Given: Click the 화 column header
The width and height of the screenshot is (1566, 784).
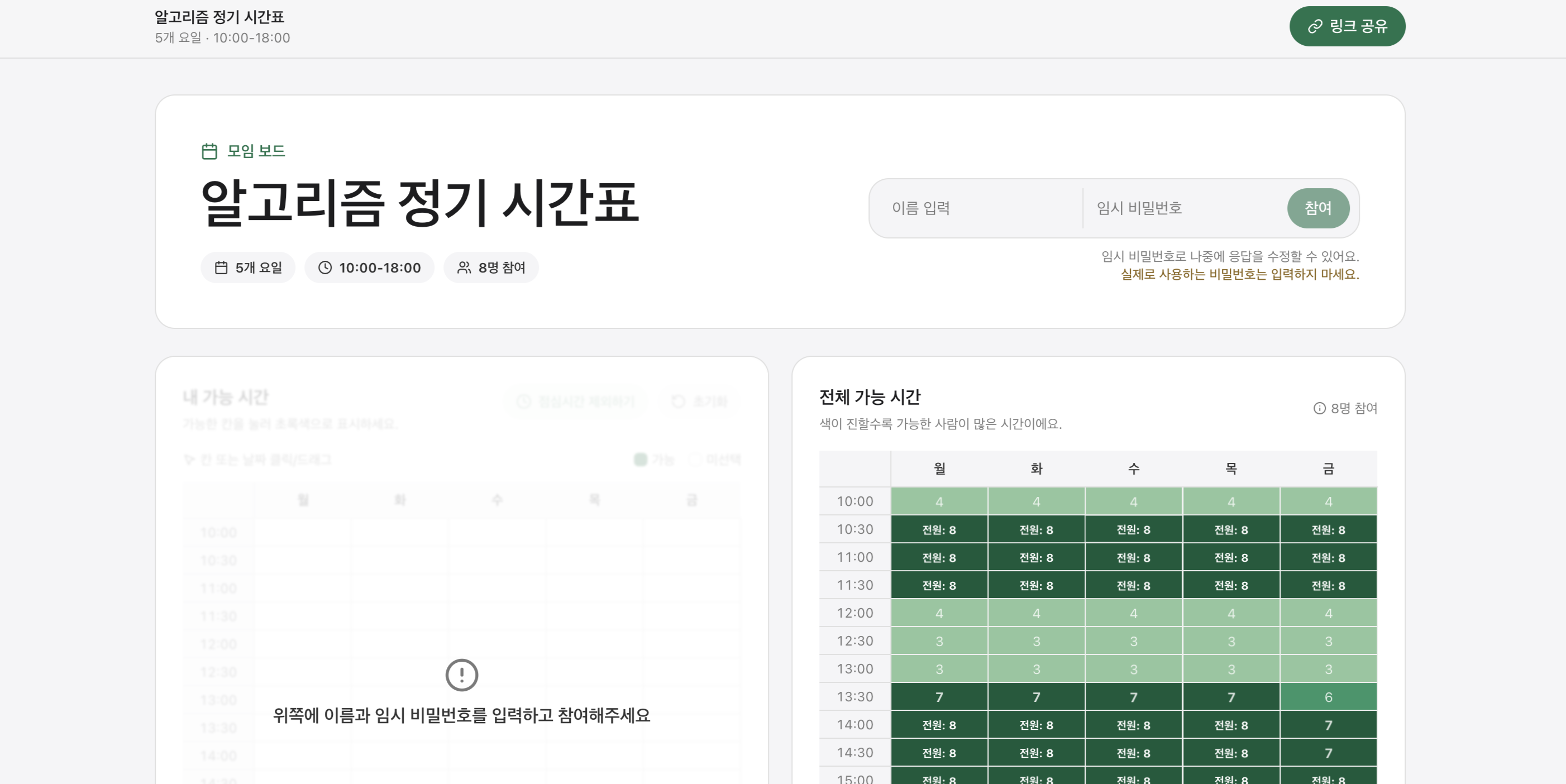Looking at the screenshot, I should pos(1037,469).
